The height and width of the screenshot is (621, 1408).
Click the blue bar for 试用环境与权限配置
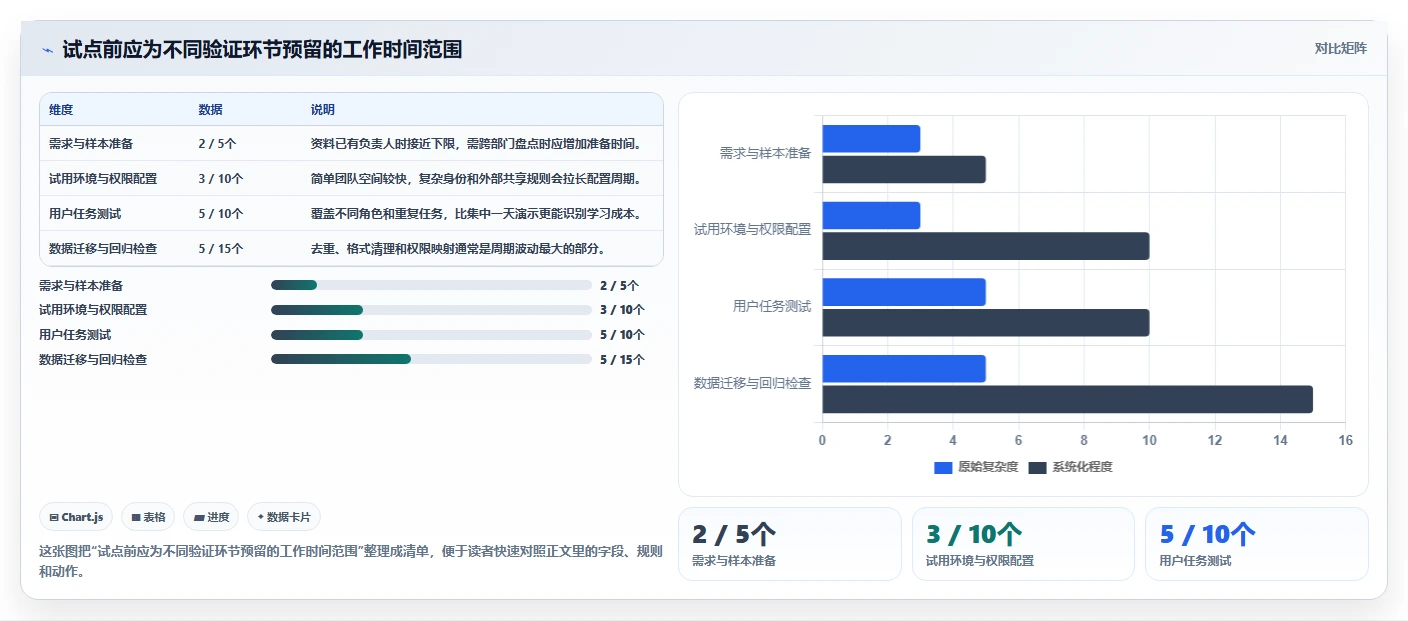[871, 216]
